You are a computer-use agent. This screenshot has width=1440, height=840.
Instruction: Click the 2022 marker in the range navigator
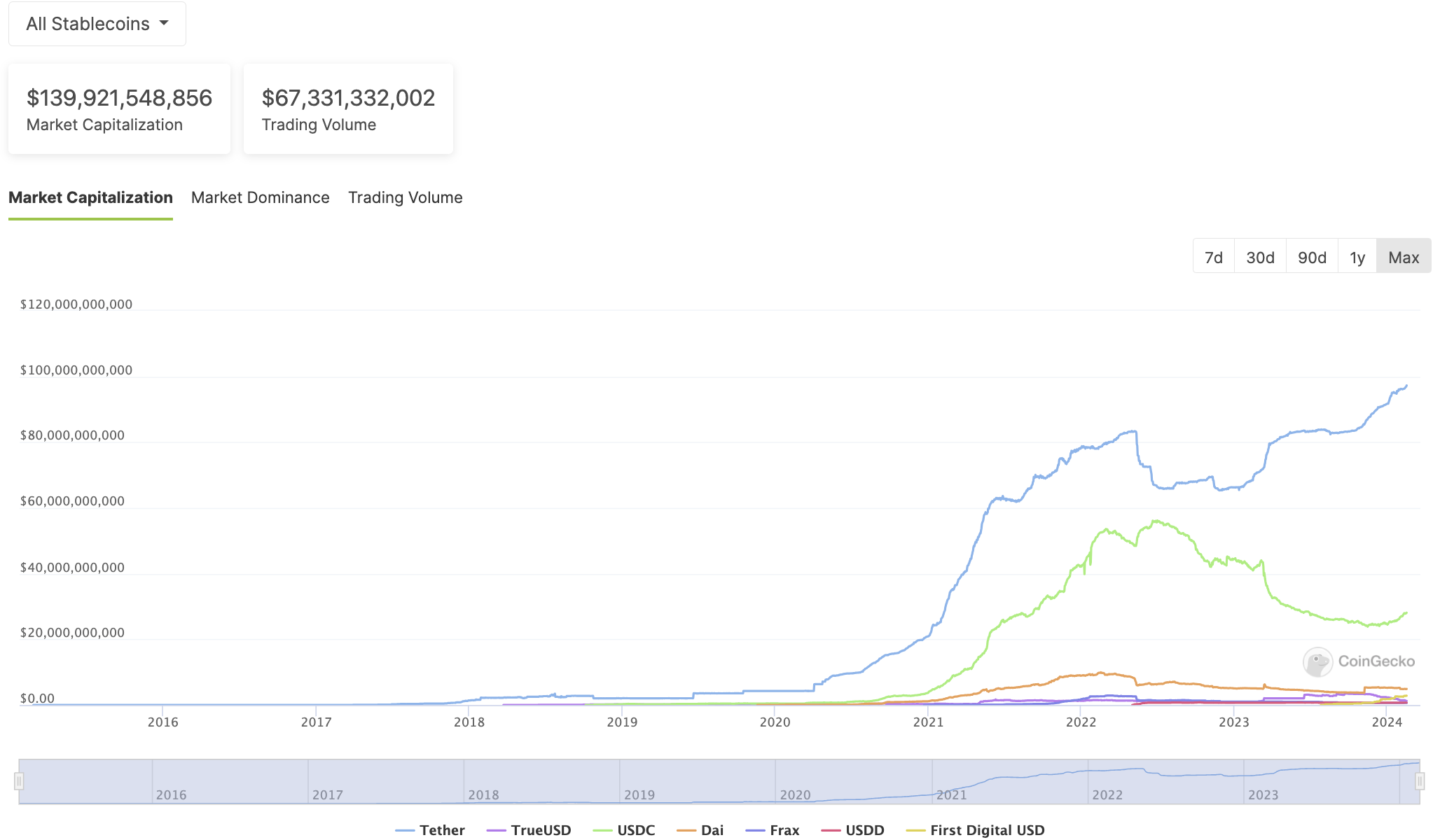click(x=1107, y=795)
